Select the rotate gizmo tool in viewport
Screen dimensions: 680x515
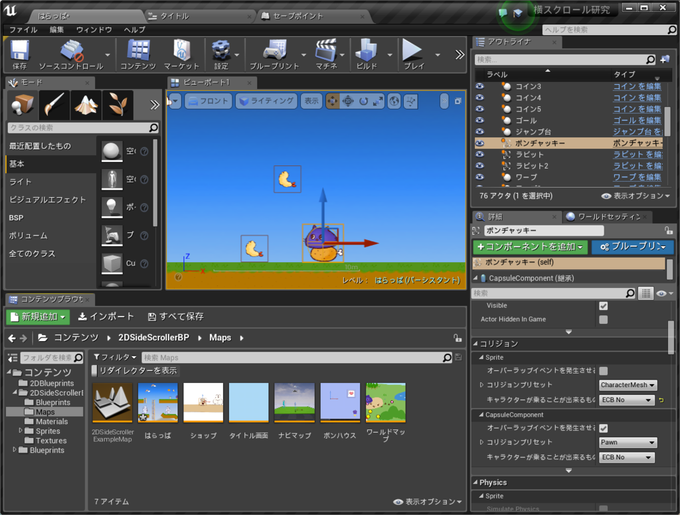[363, 101]
